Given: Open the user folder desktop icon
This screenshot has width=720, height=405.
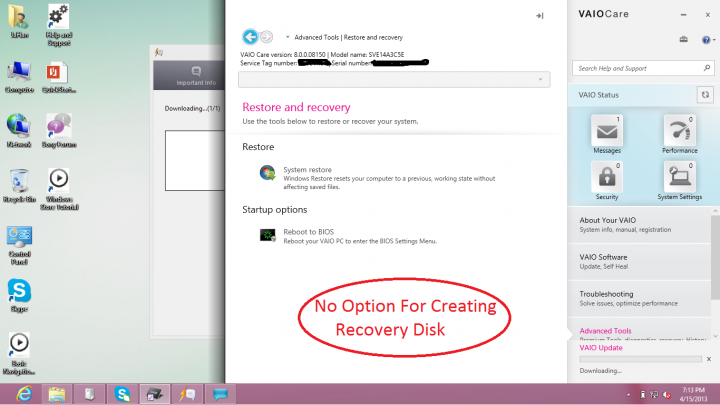Looking at the screenshot, I should (x=19, y=21).
